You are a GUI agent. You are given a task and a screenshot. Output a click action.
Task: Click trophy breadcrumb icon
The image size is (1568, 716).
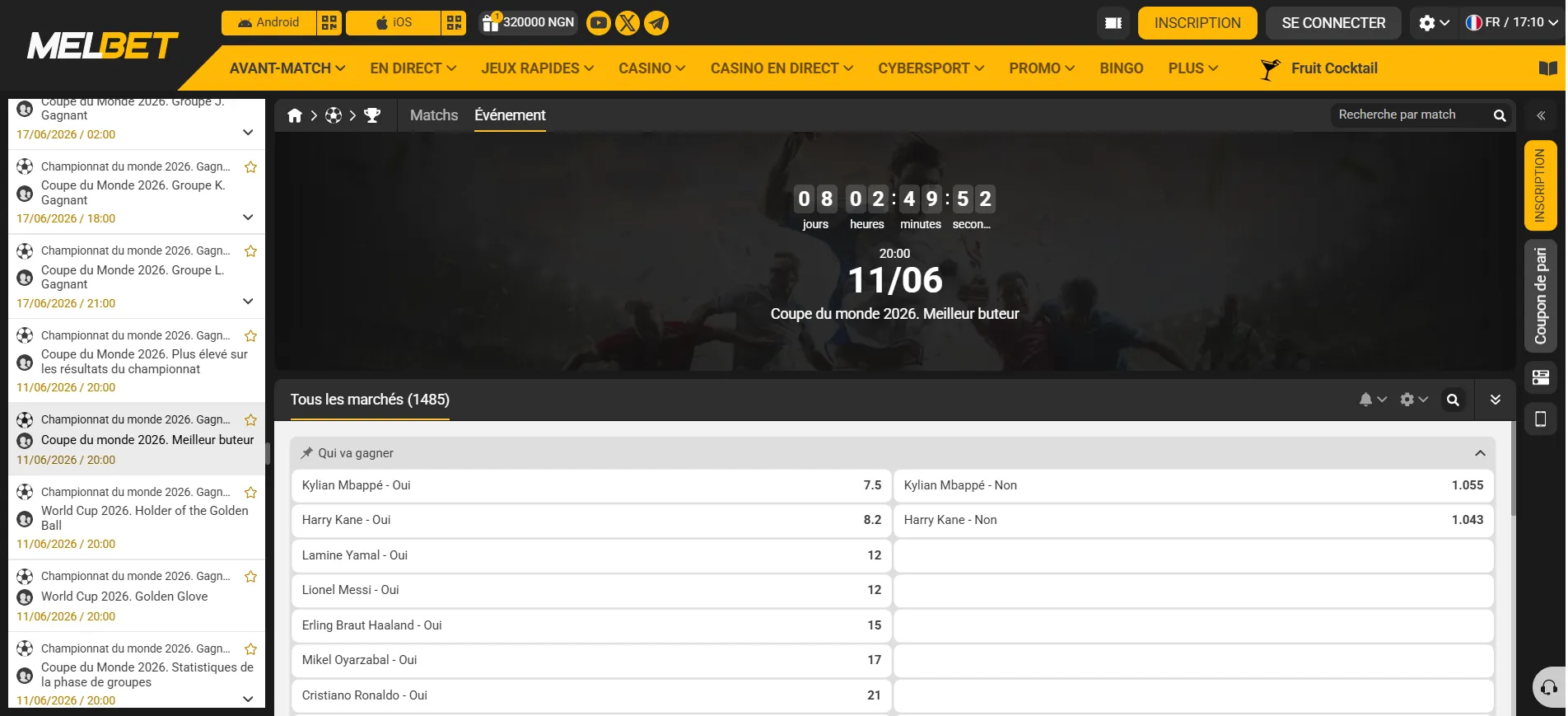(x=372, y=115)
